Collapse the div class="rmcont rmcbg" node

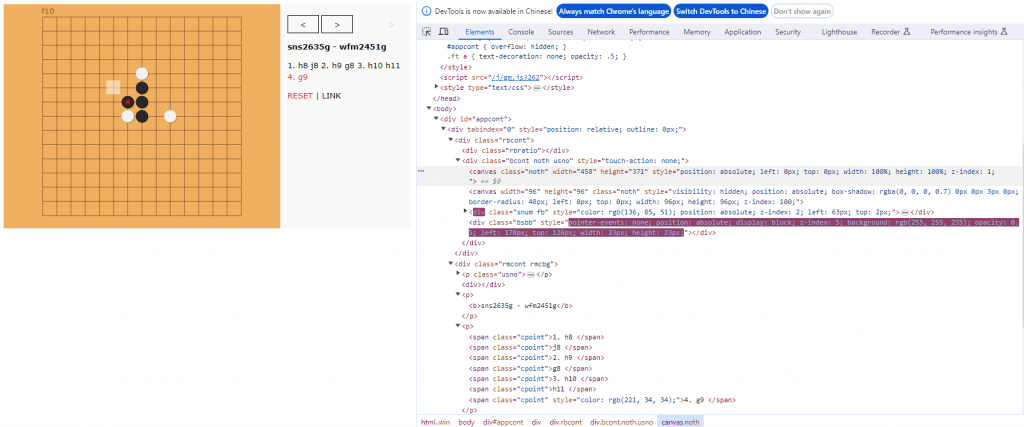(451, 264)
